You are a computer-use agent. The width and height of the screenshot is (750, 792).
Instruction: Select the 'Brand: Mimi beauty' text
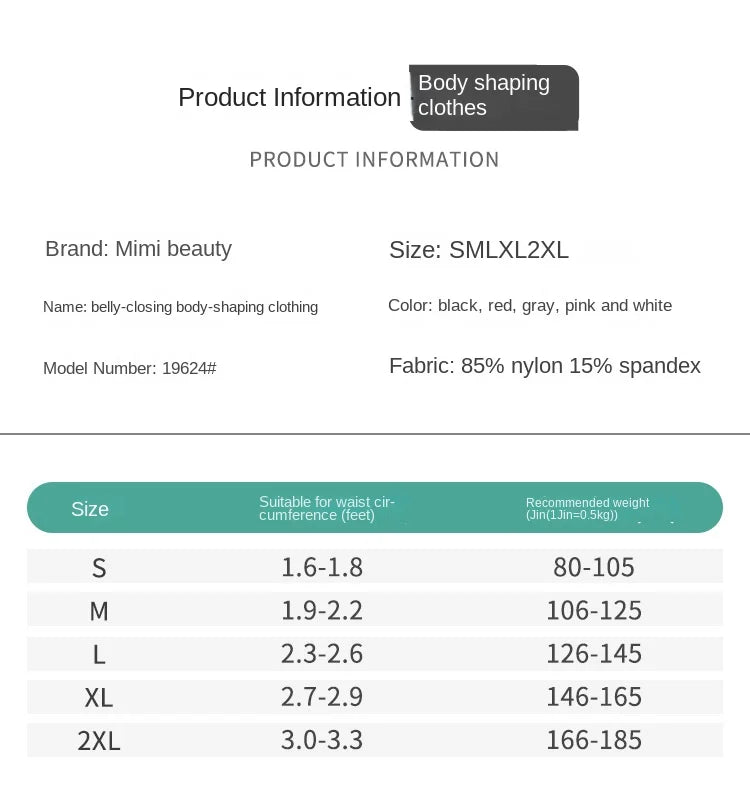pyautogui.click(x=138, y=249)
